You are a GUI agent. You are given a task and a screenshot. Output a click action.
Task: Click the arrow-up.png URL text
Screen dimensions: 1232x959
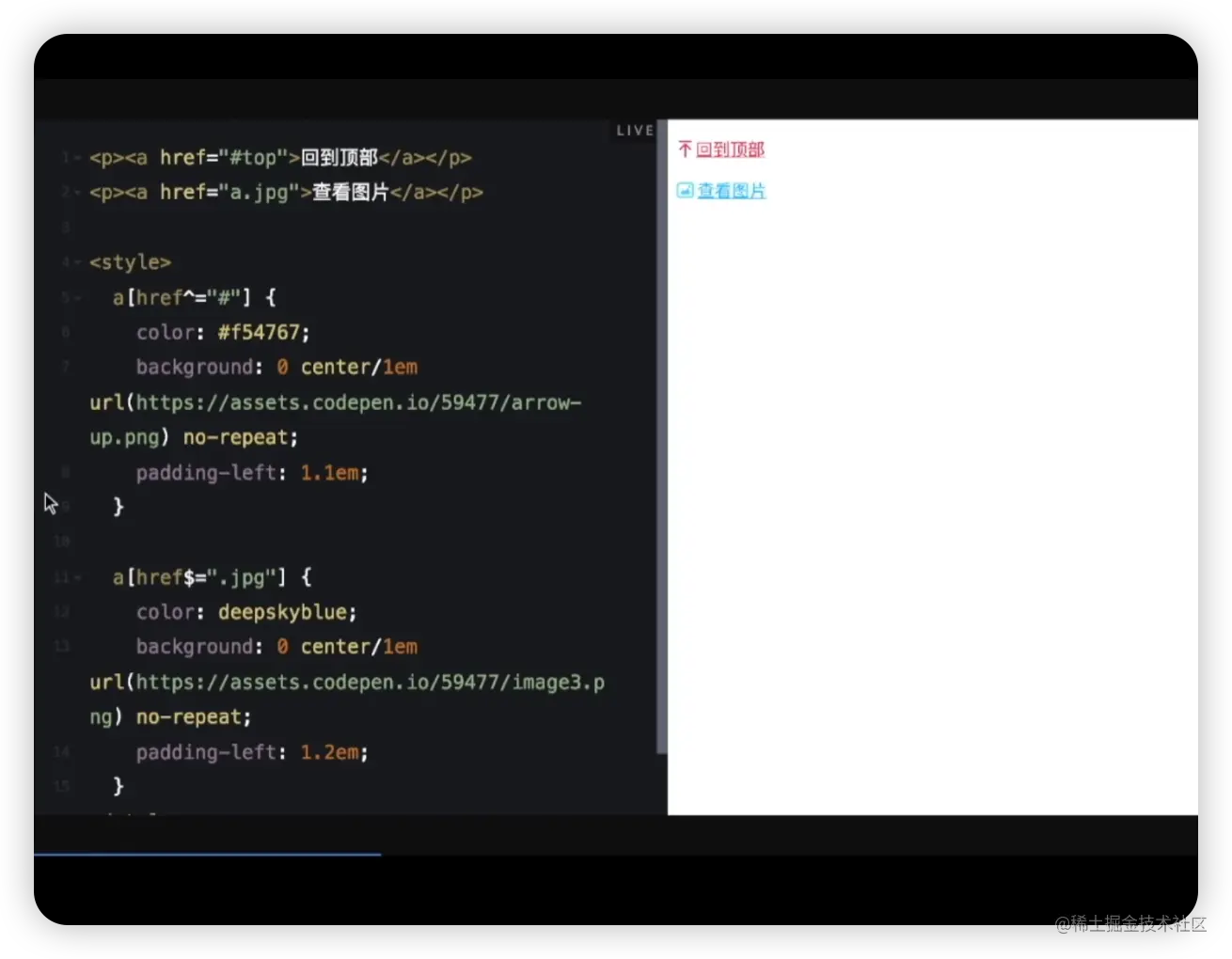pos(336,420)
